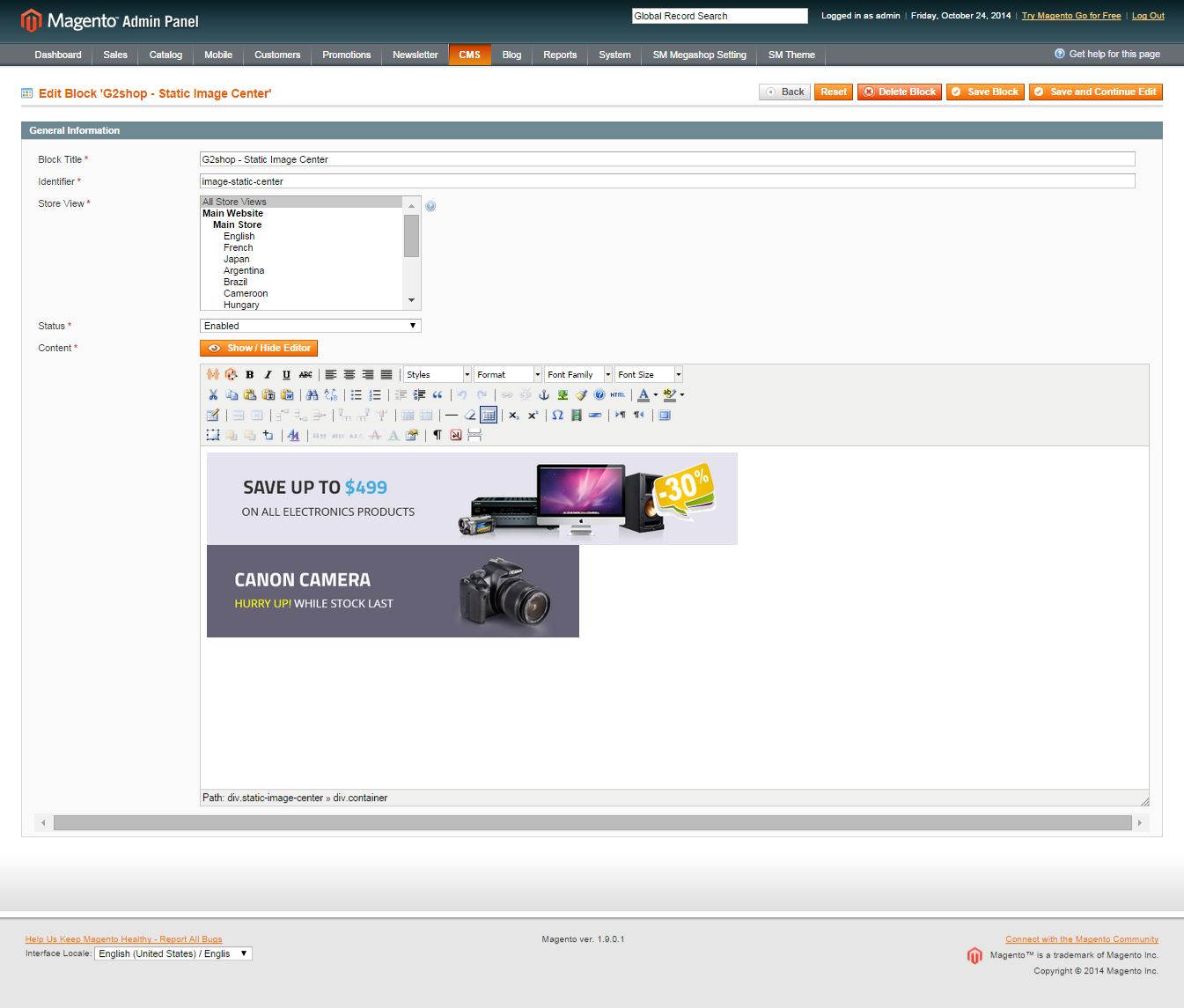Insert an unordered bullet list
The image size is (1184, 1008).
coord(357,395)
